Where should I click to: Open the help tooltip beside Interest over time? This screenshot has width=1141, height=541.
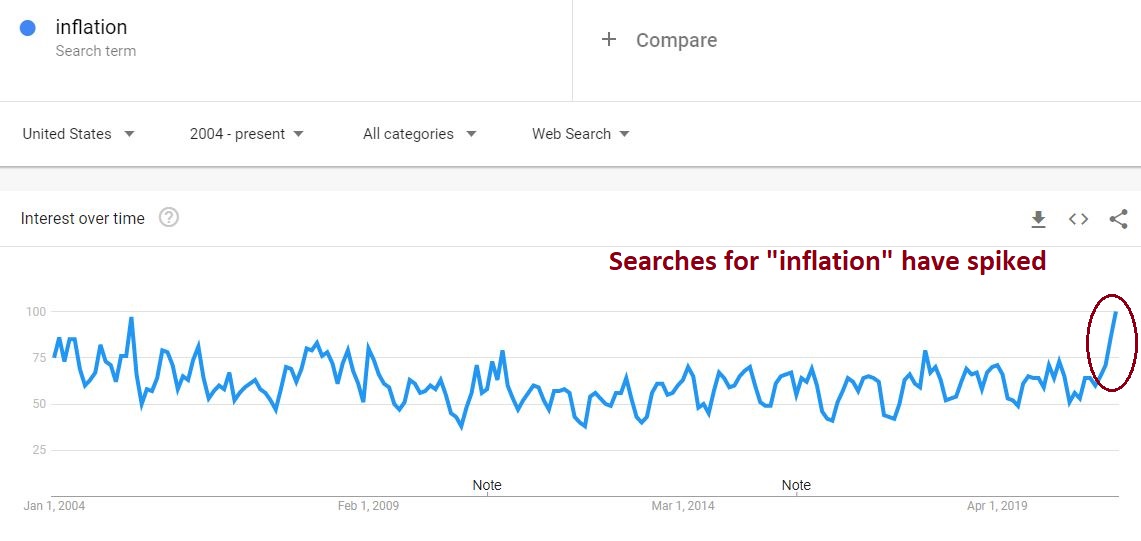pos(169,218)
